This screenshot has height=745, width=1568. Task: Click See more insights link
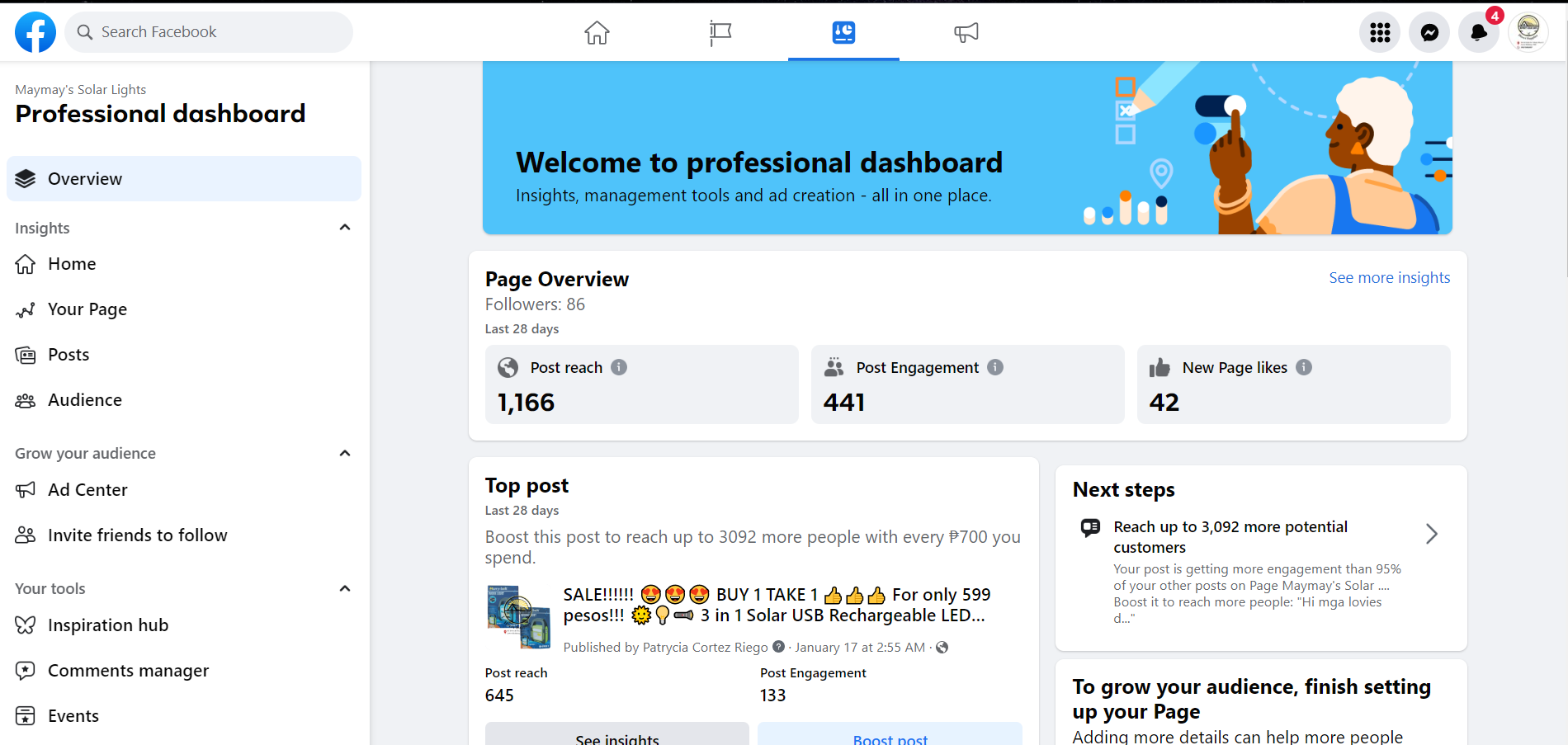pos(1389,278)
